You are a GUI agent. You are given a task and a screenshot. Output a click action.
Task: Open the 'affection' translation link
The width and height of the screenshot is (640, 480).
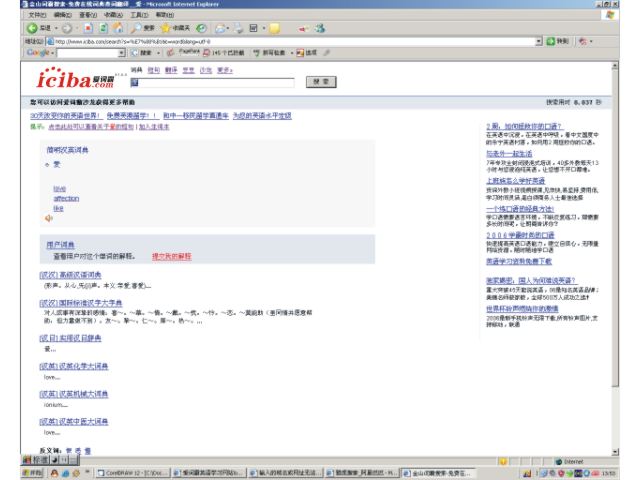[66, 198]
